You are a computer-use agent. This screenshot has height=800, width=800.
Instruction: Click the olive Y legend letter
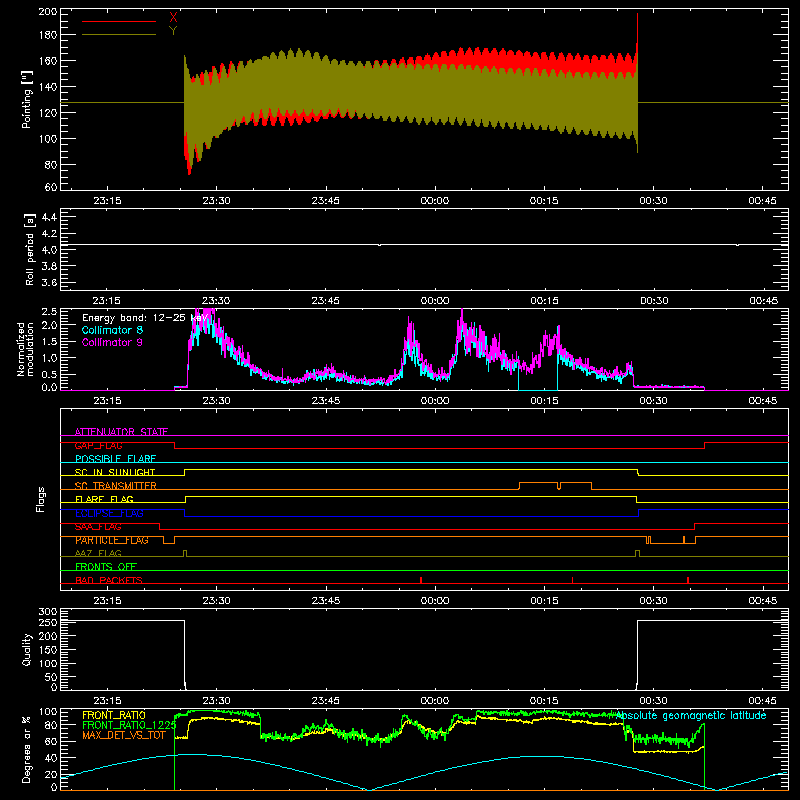173,31
